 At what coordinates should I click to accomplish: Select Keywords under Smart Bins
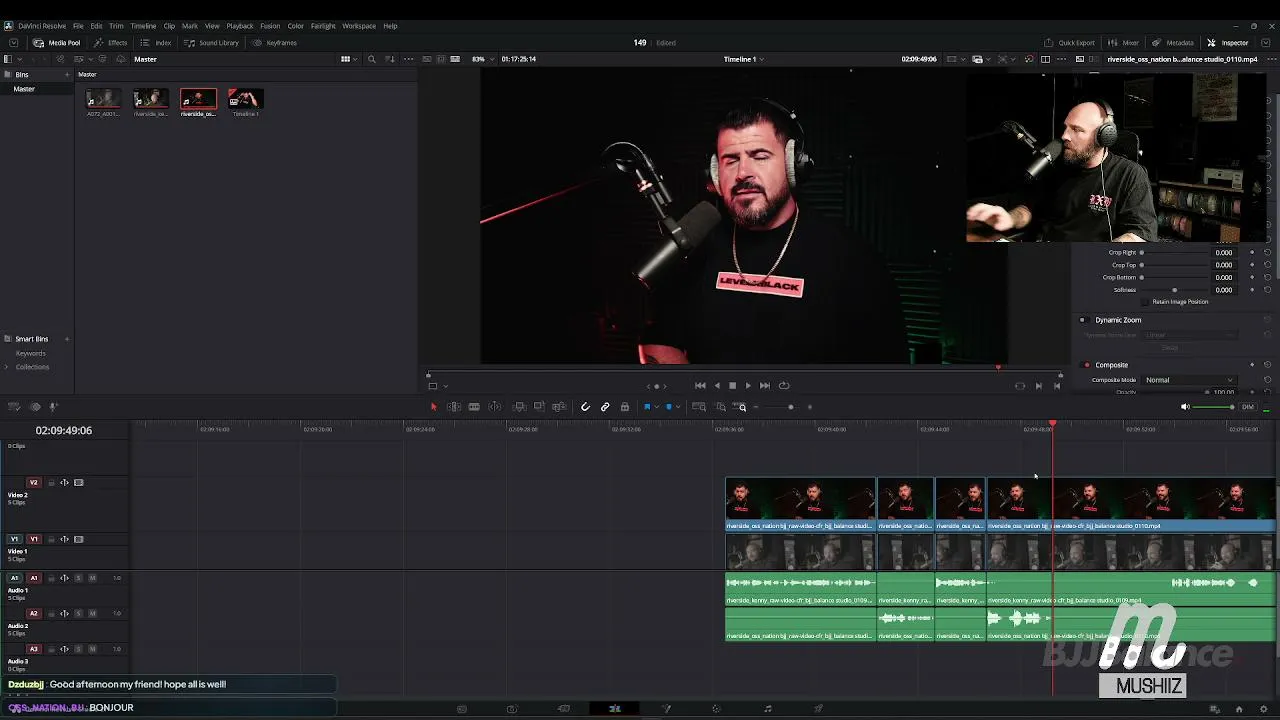tap(30, 353)
